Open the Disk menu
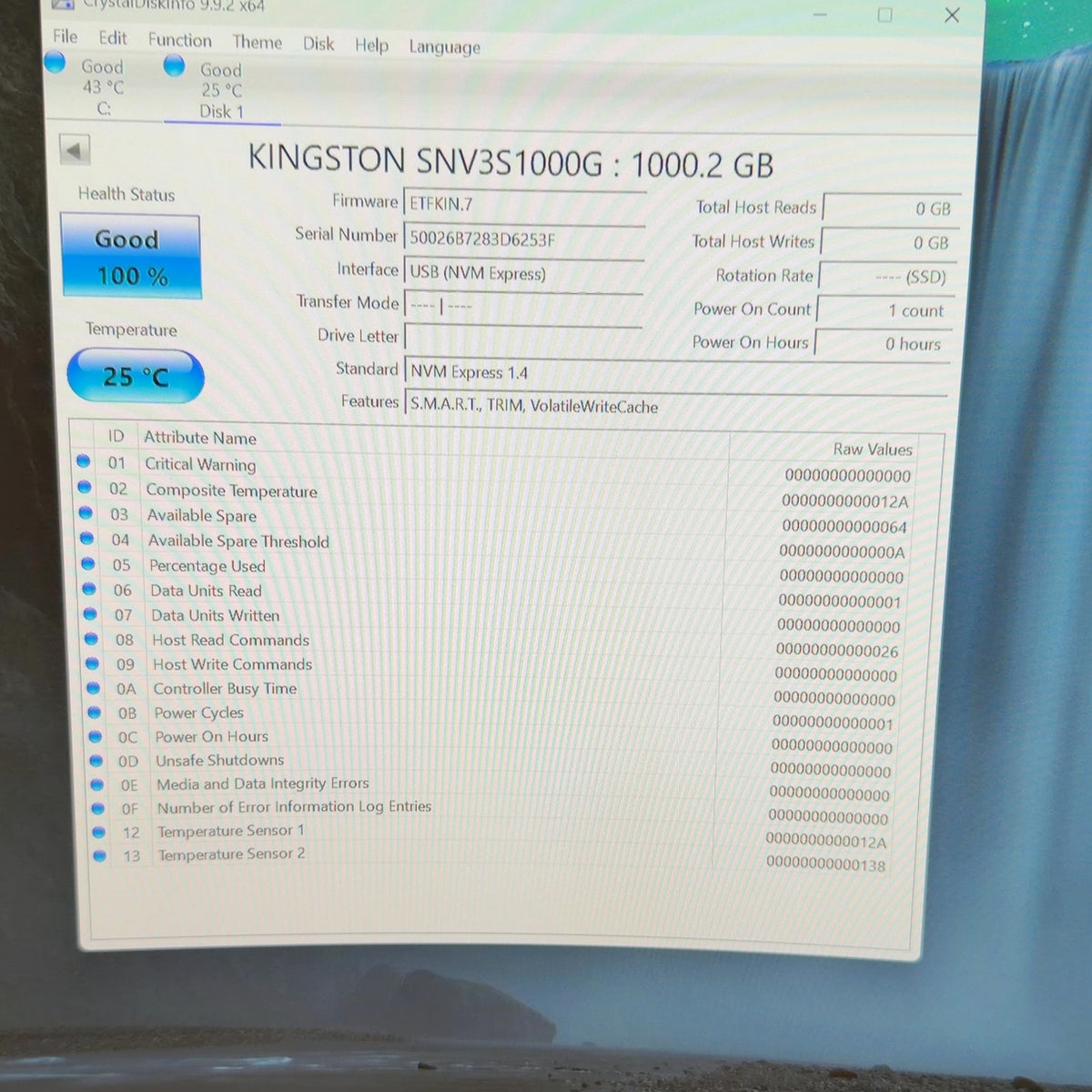1092x1092 pixels. click(318, 44)
